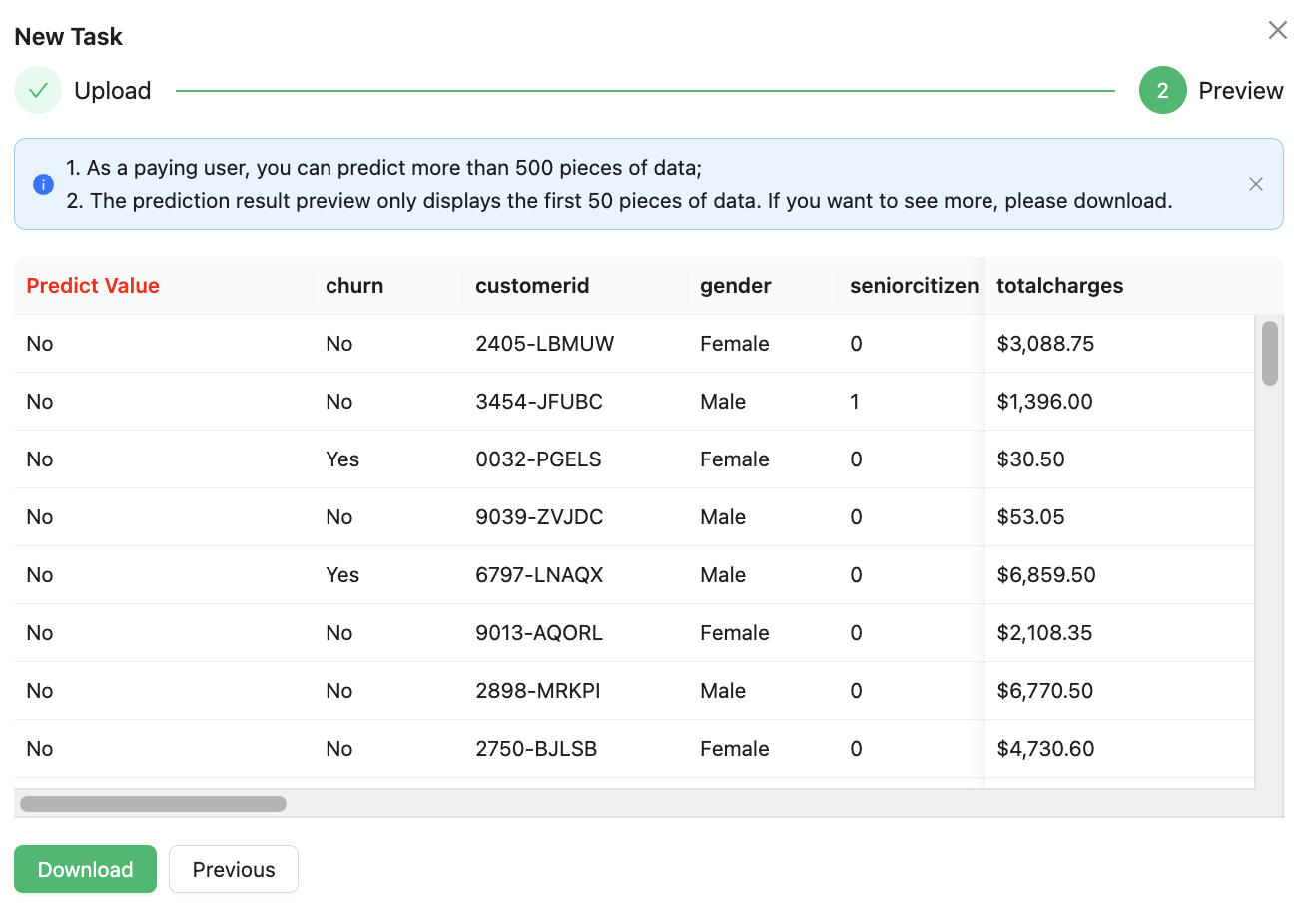Click the seniorcitizen column header
The width and height of the screenshot is (1316, 917).
tap(913, 286)
